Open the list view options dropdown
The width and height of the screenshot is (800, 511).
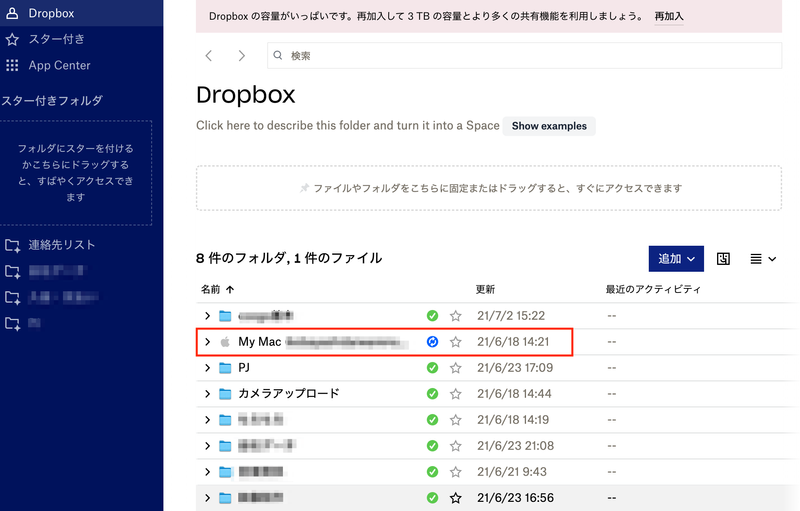pyautogui.click(x=763, y=259)
